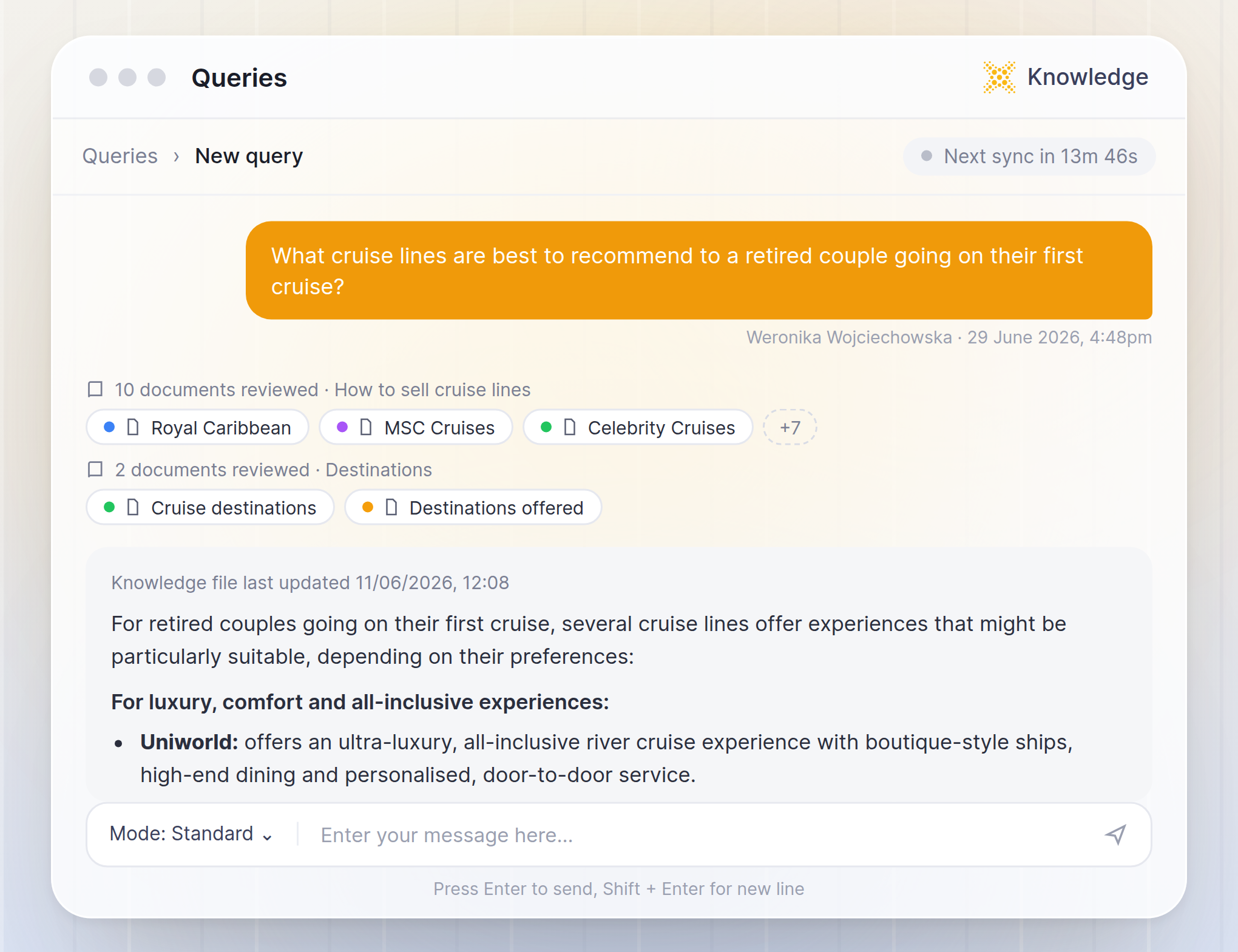Open the Royal Caribbean document
1238x952 pixels.
pos(198,427)
